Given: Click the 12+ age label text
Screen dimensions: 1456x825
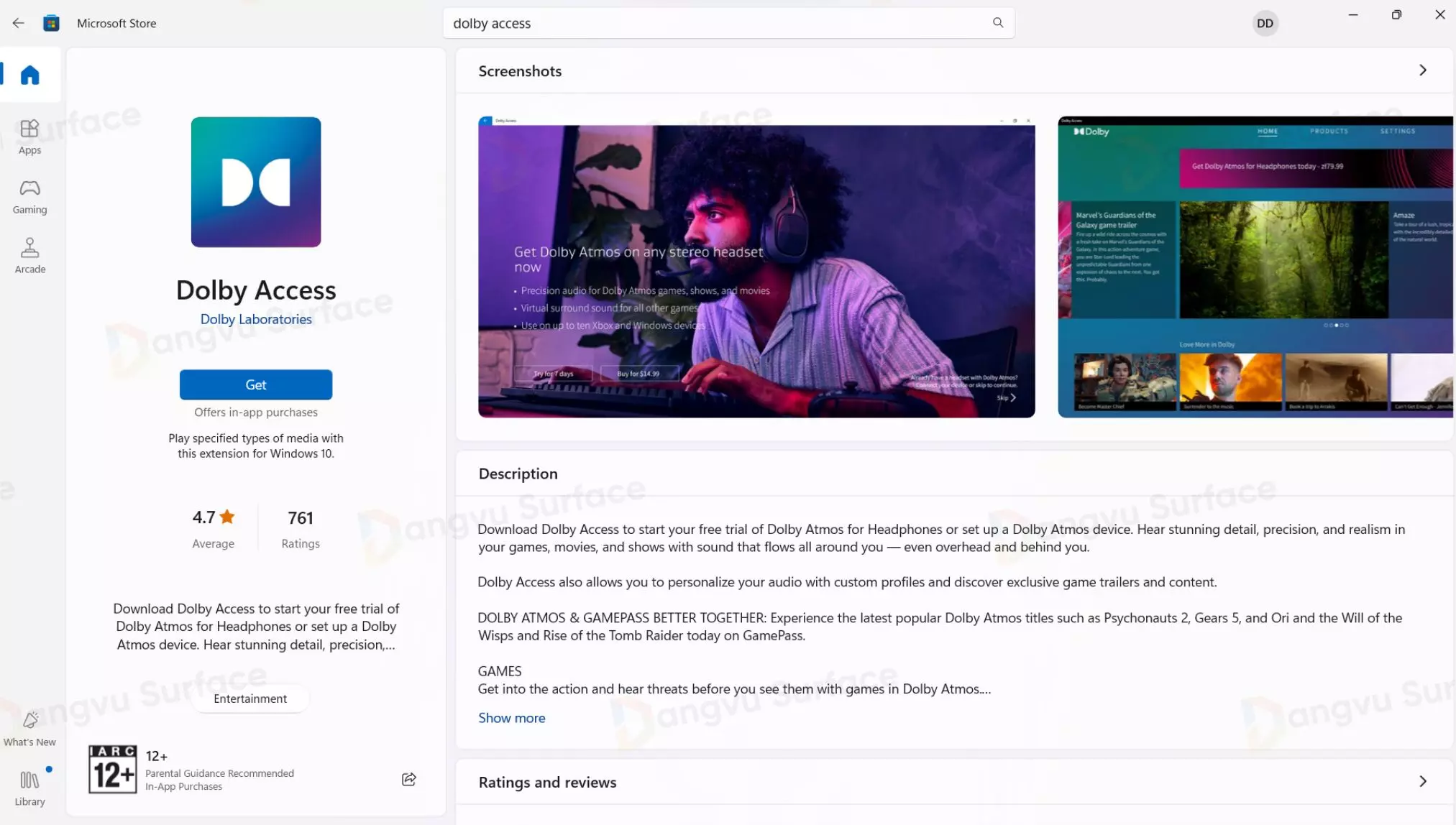Looking at the screenshot, I should pyautogui.click(x=156, y=756).
